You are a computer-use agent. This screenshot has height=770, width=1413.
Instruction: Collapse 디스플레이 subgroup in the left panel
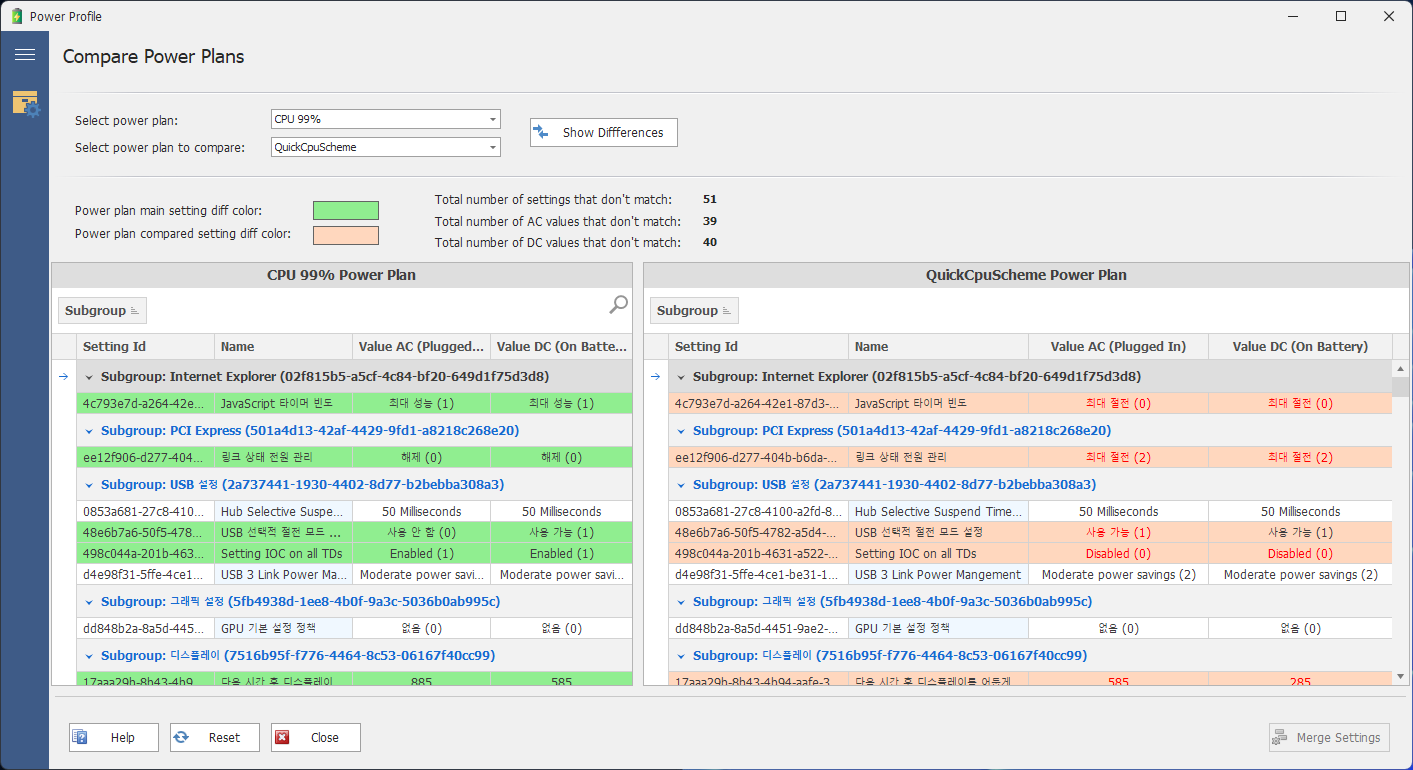[x=89, y=656]
